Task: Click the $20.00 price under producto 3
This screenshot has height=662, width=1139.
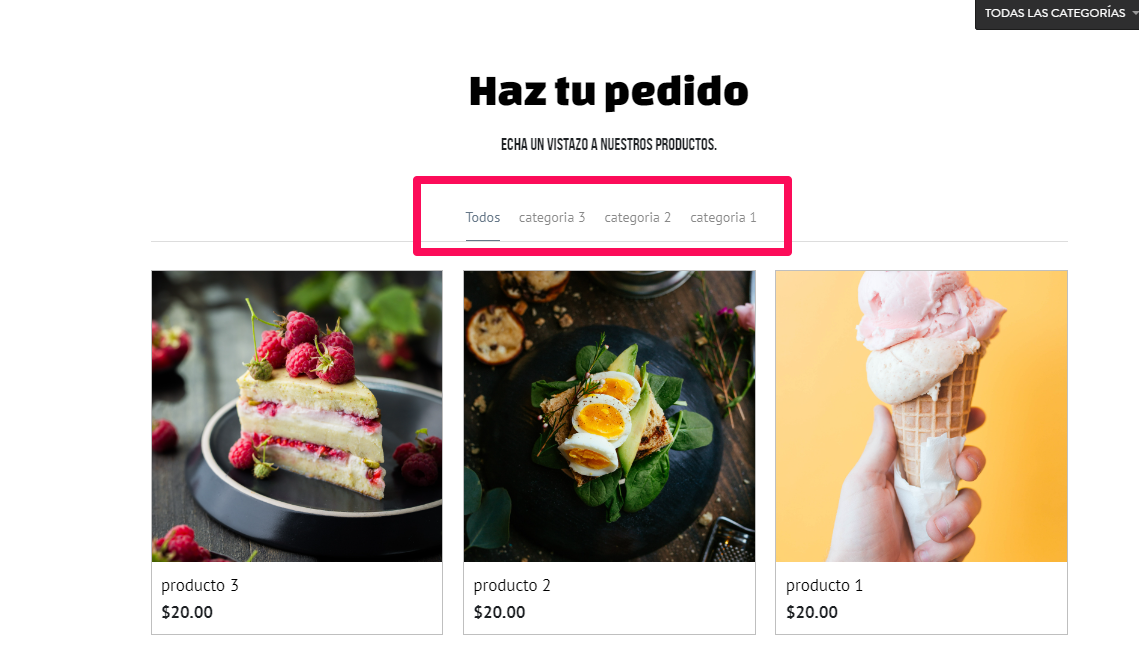Action: pyautogui.click(x=187, y=613)
